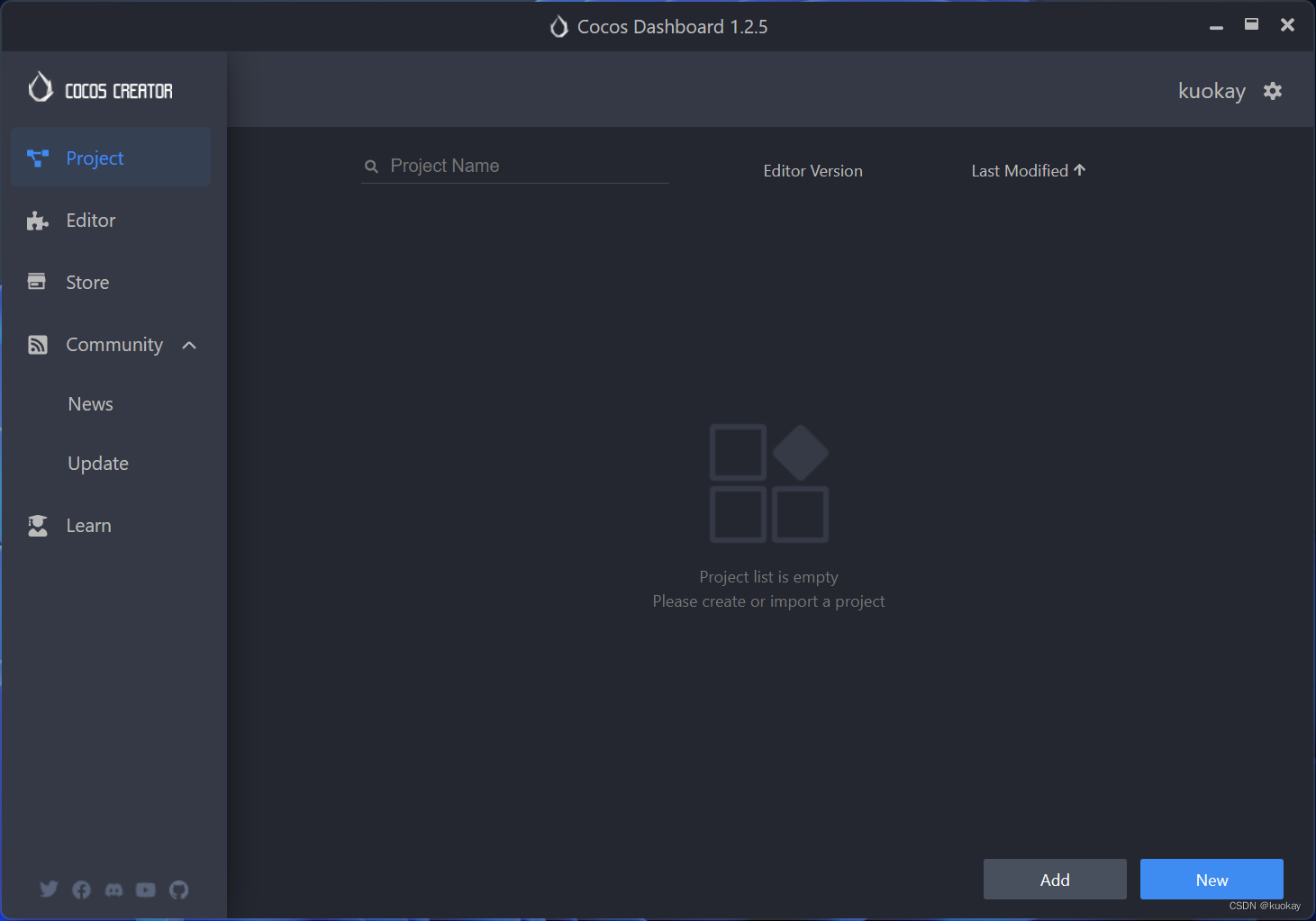Open the News page under Community
1316x921 pixels.
click(91, 404)
